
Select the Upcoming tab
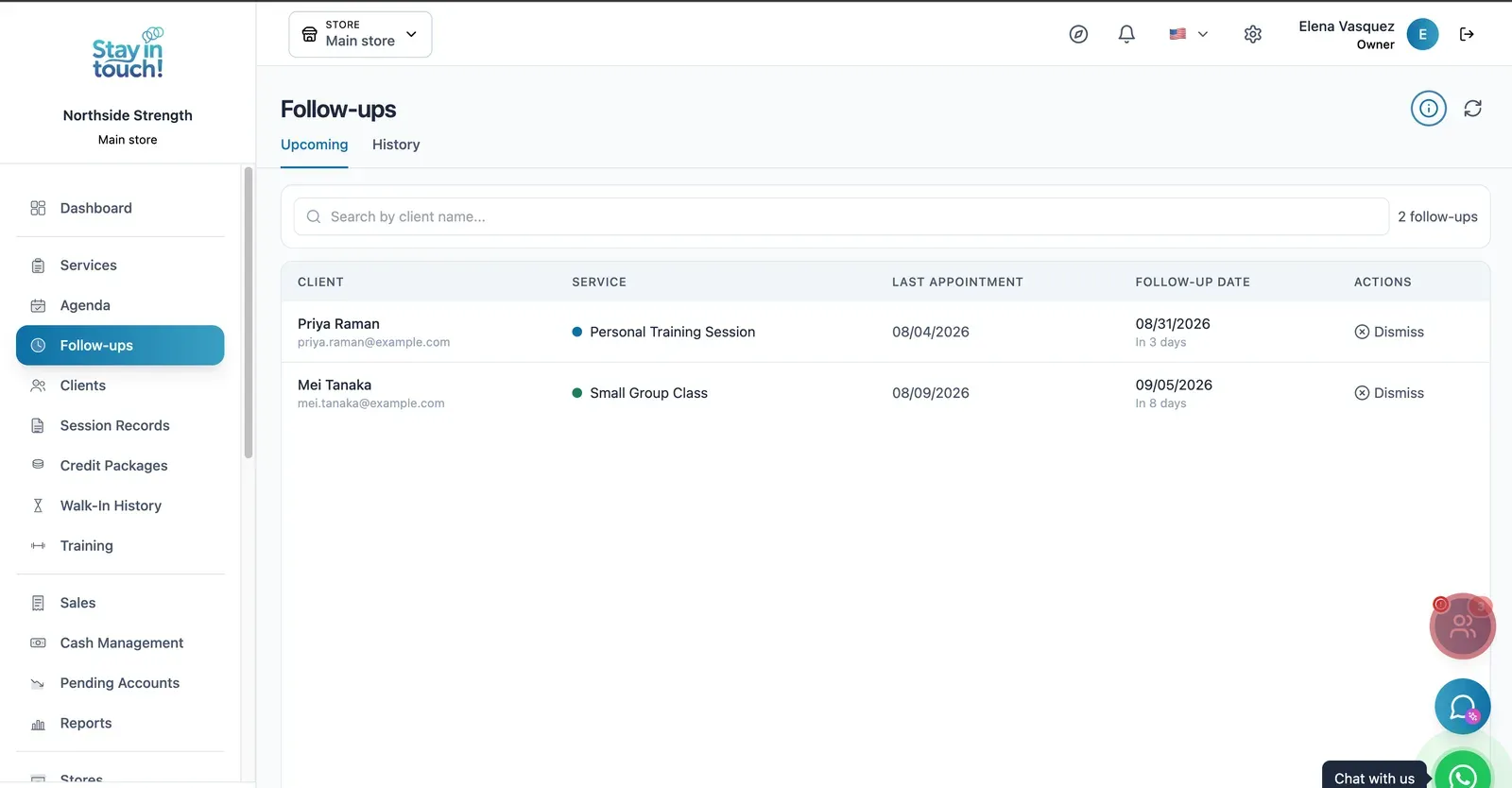point(315,145)
